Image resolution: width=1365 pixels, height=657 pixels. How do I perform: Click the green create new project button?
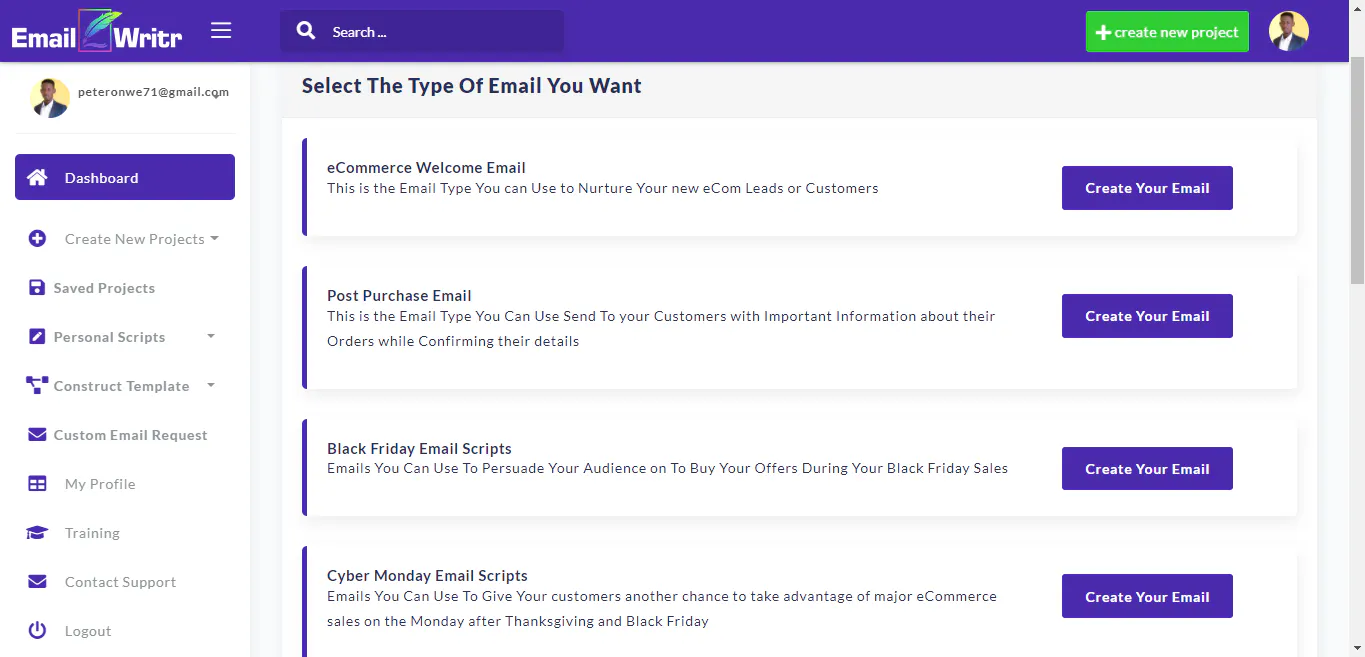pyautogui.click(x=1167, y=32)
